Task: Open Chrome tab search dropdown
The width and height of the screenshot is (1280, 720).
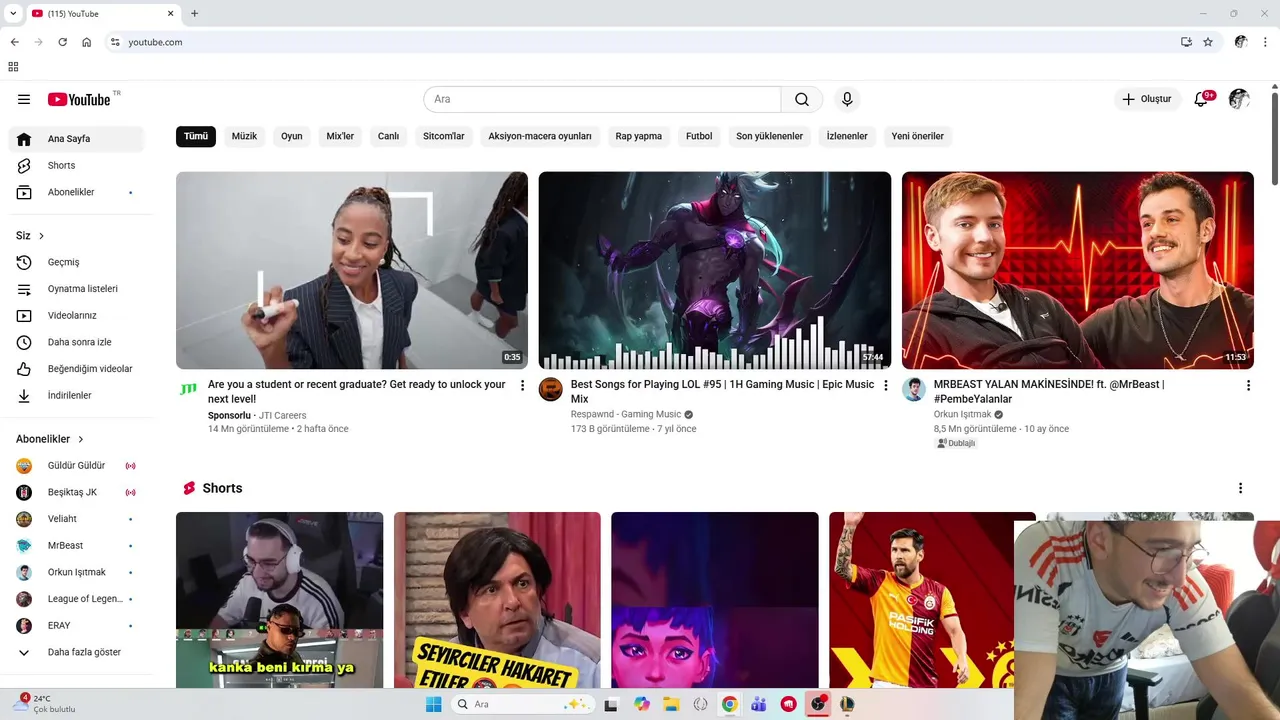Action: tap(13, 13)
